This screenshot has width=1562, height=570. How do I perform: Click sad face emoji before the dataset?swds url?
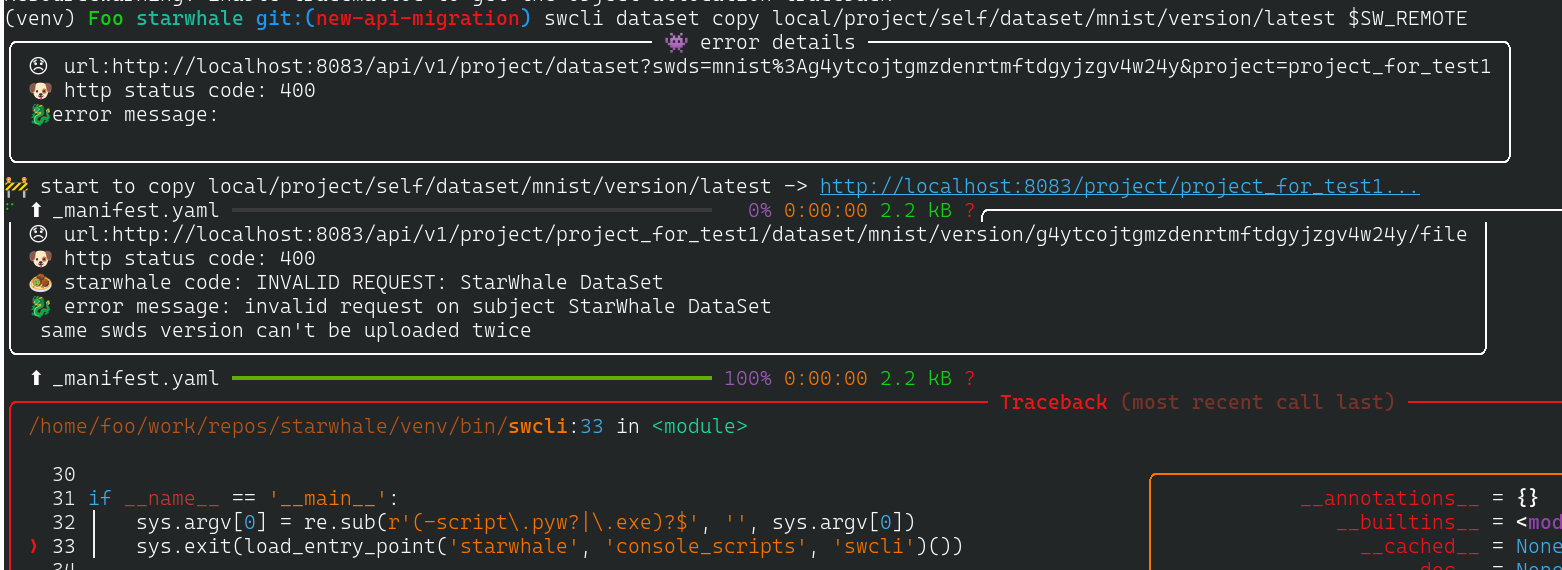point(38,67)
